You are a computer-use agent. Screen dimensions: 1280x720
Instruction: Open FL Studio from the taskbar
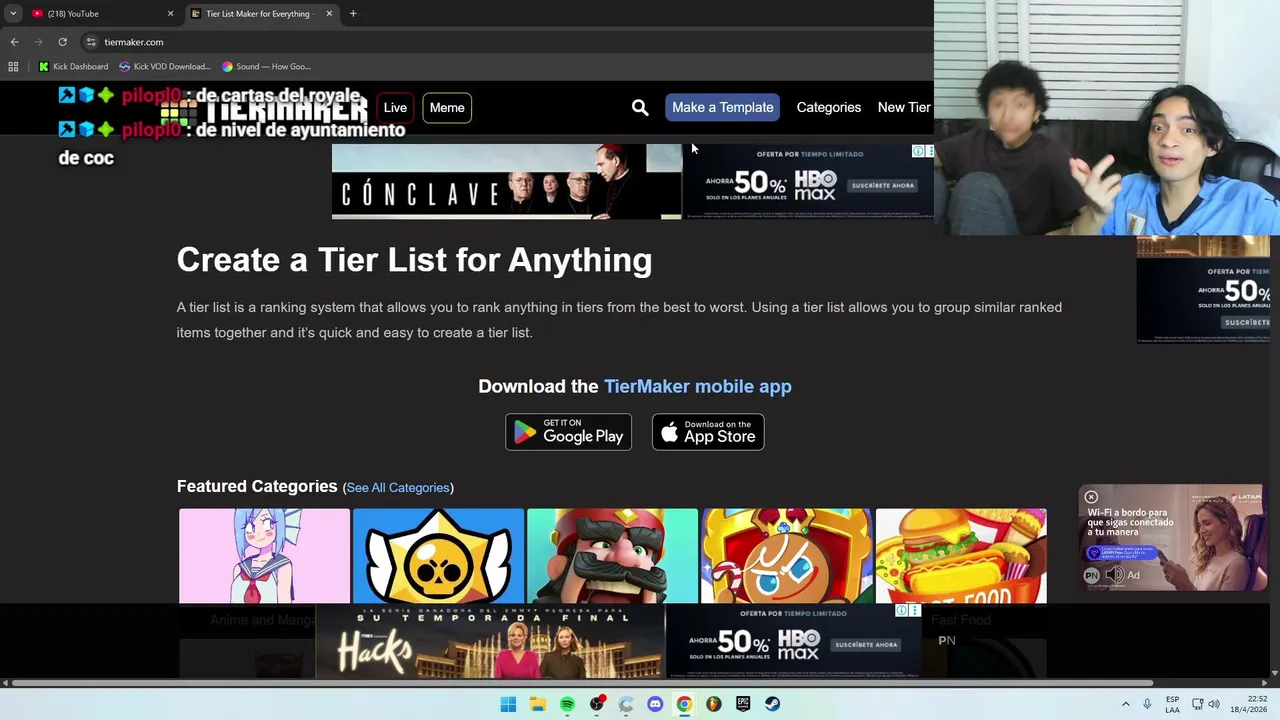tap(713, 704)
